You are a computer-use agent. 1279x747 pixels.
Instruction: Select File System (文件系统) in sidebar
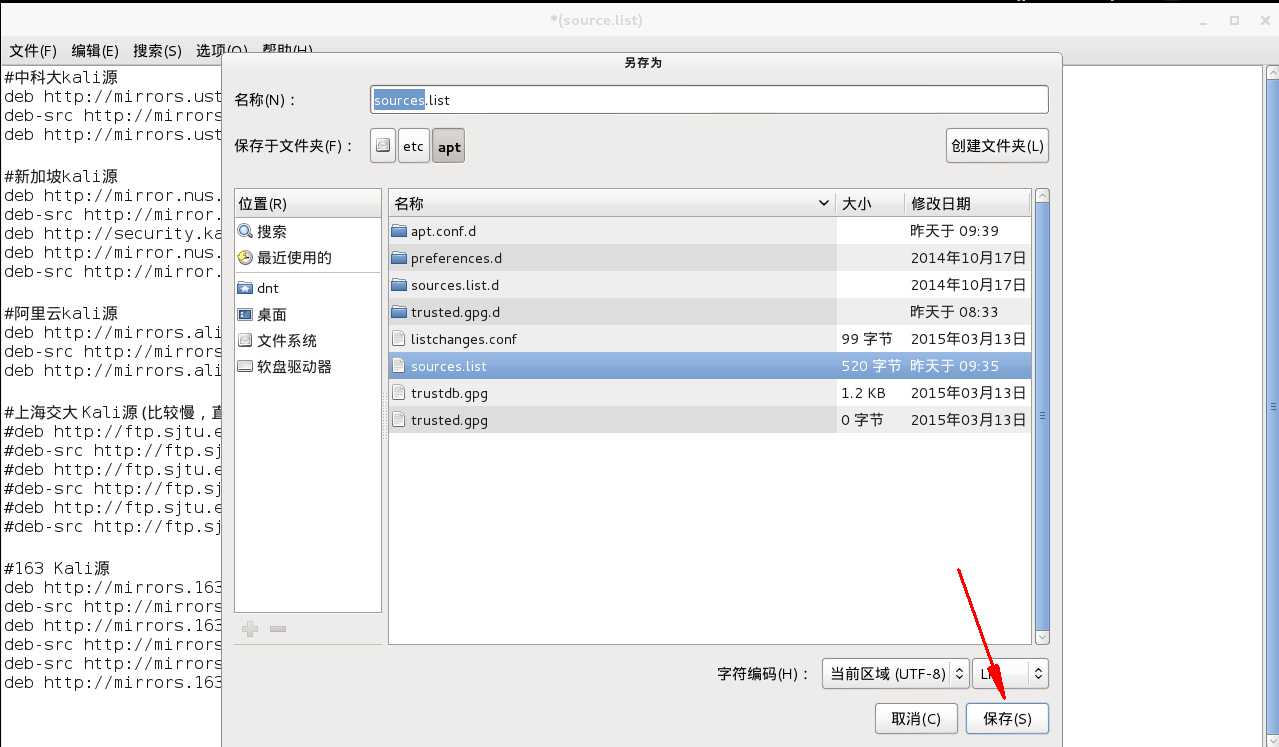(308, 341)
